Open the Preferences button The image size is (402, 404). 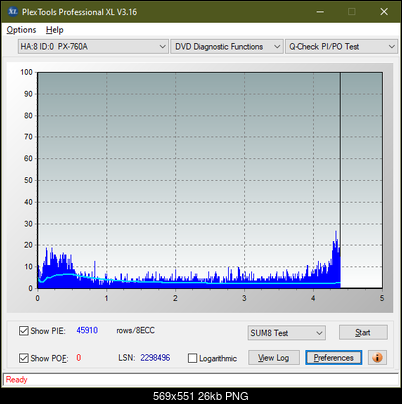tap(333, 358)
